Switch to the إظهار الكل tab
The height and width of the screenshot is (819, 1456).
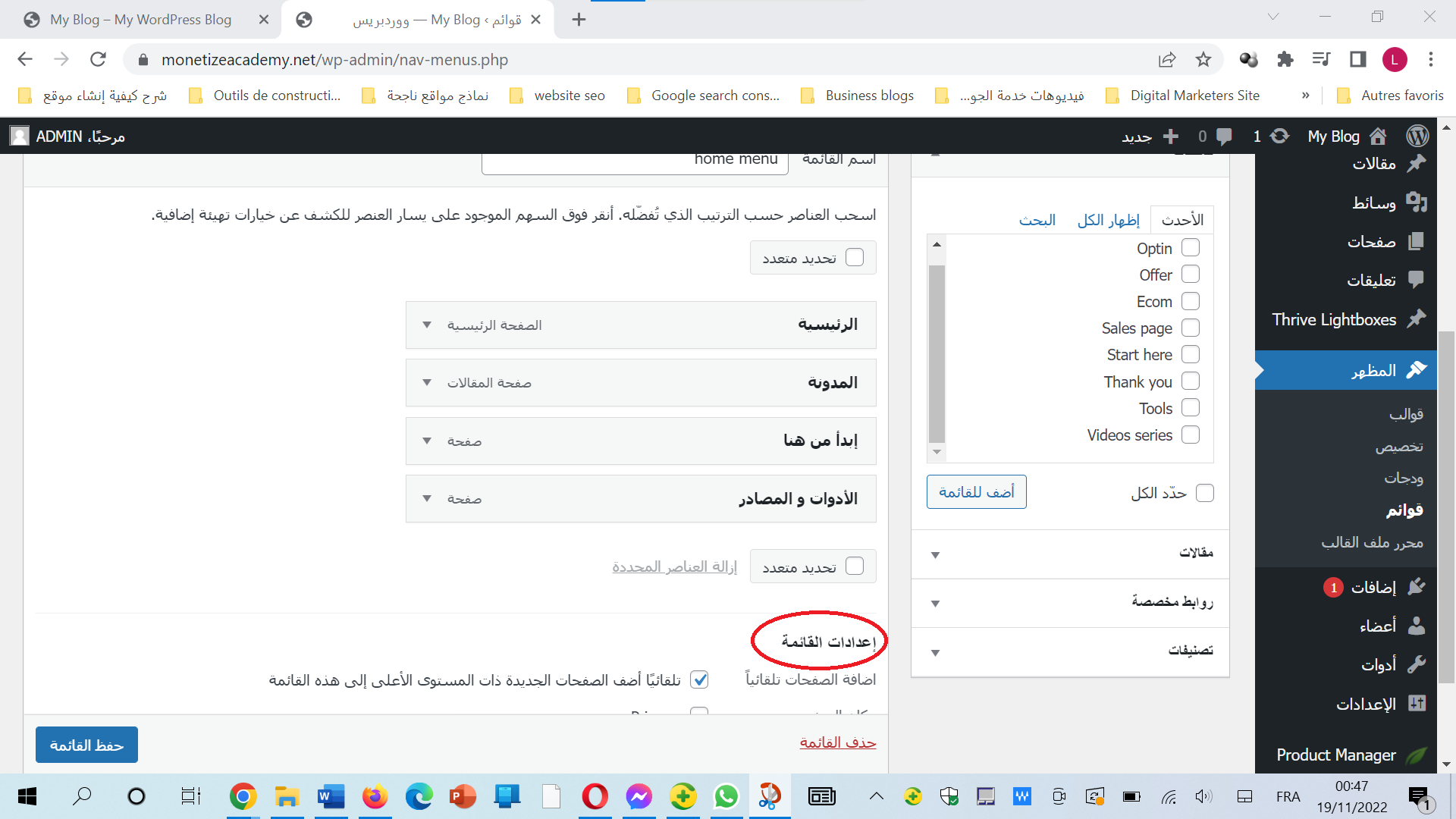(x=1108, y=220)
